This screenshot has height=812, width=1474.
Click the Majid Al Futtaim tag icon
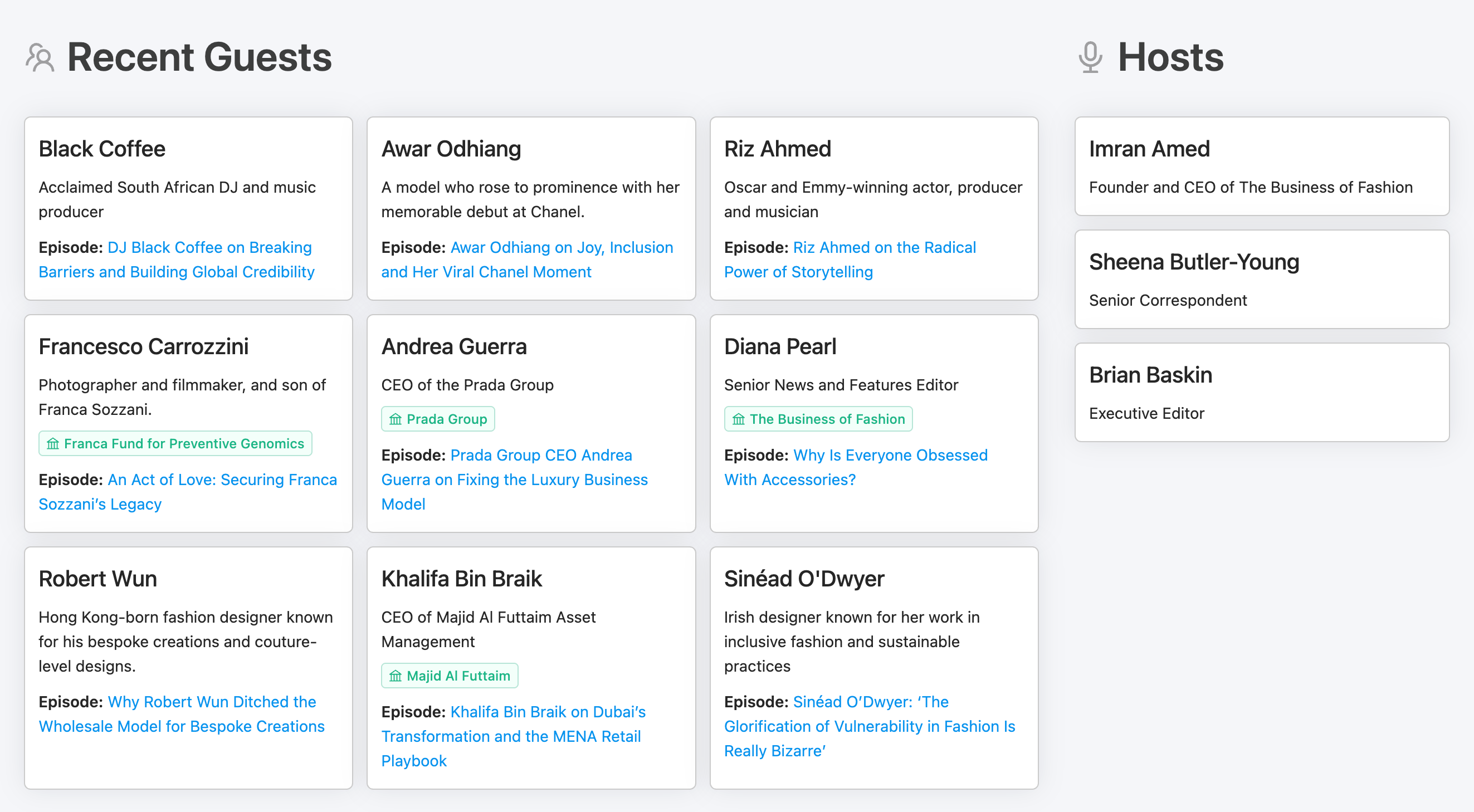coord(396,676)
